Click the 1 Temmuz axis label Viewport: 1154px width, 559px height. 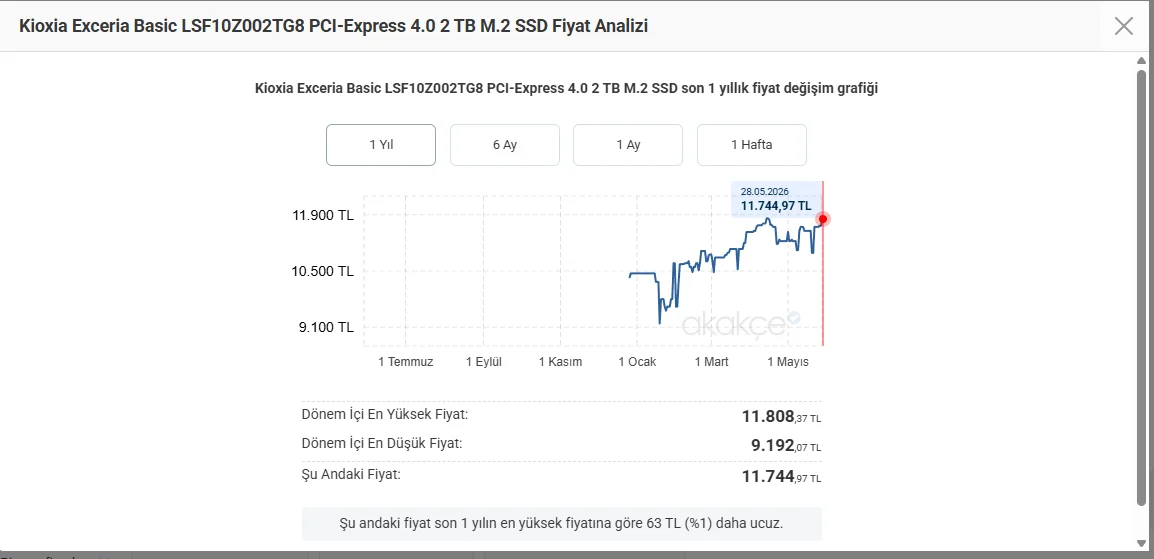[406, 362]
